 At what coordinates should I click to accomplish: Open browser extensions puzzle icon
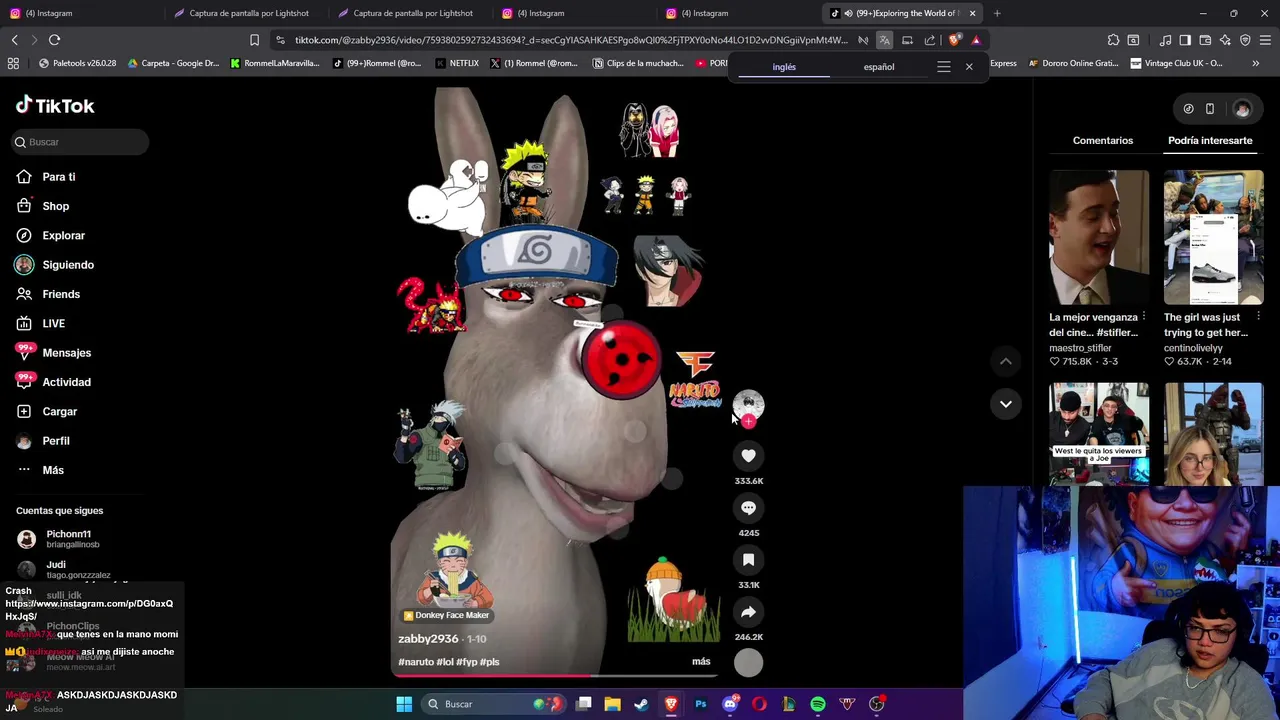click(x=1113, y=40)
